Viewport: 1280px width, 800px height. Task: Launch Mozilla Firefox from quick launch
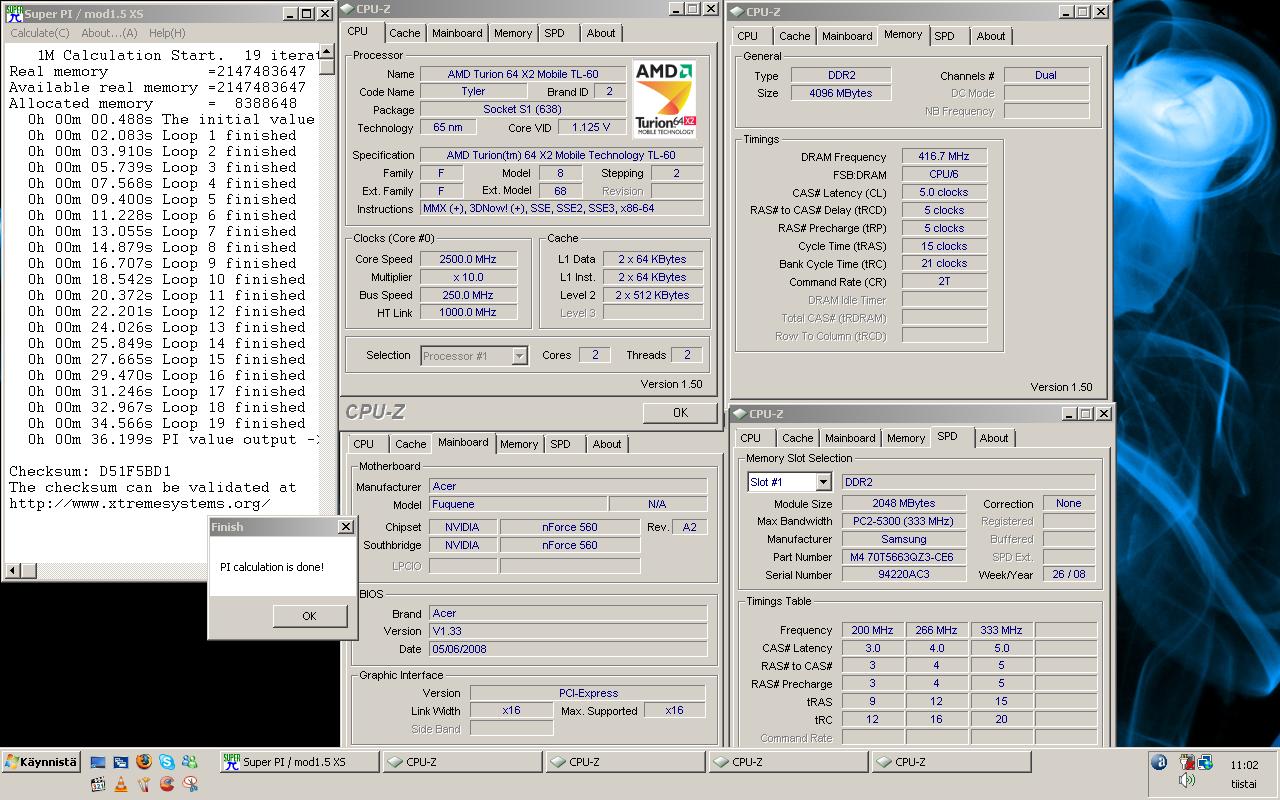144,761
